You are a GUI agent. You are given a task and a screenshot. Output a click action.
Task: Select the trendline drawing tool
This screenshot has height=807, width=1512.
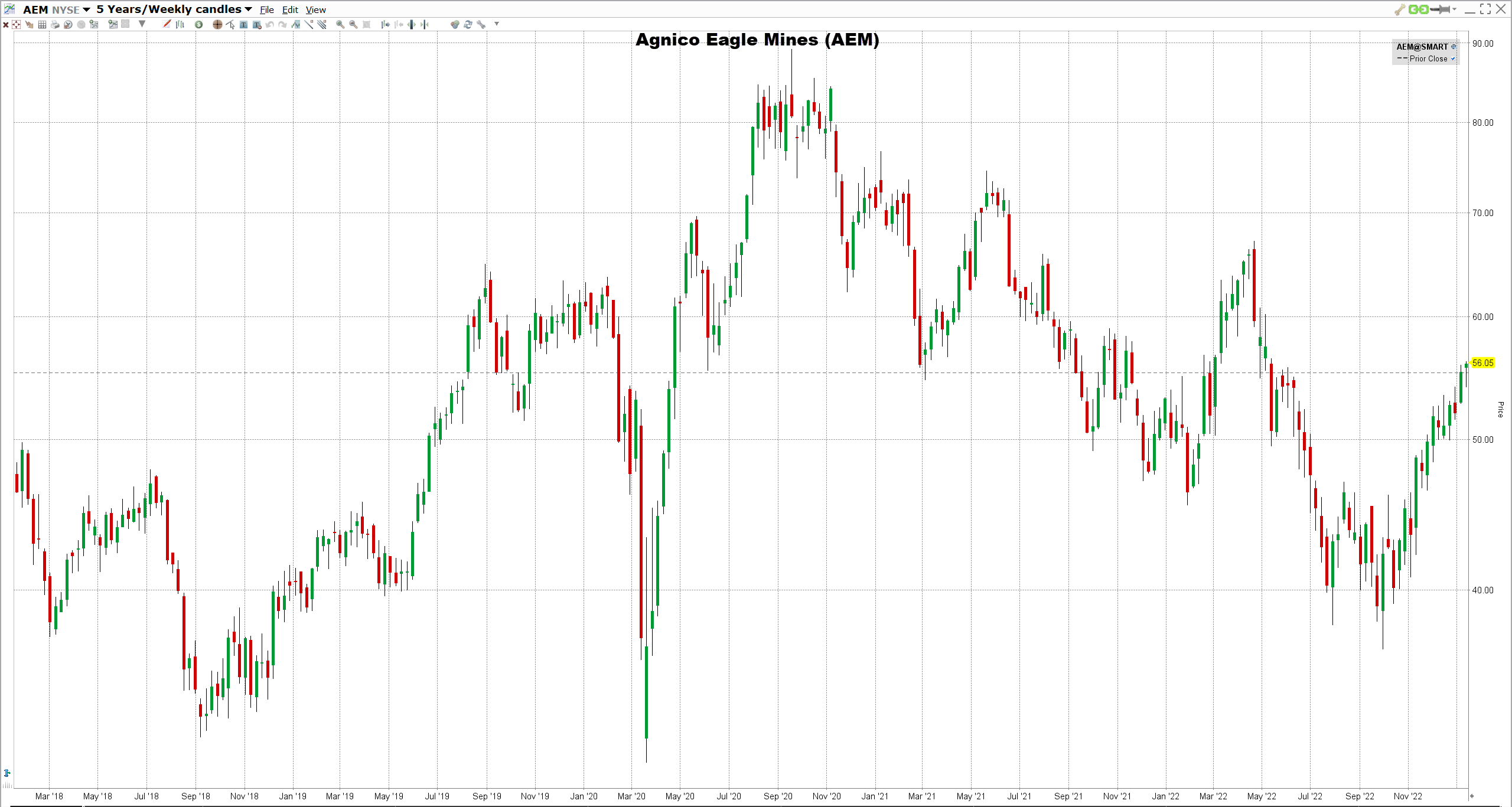pos(308,24)
